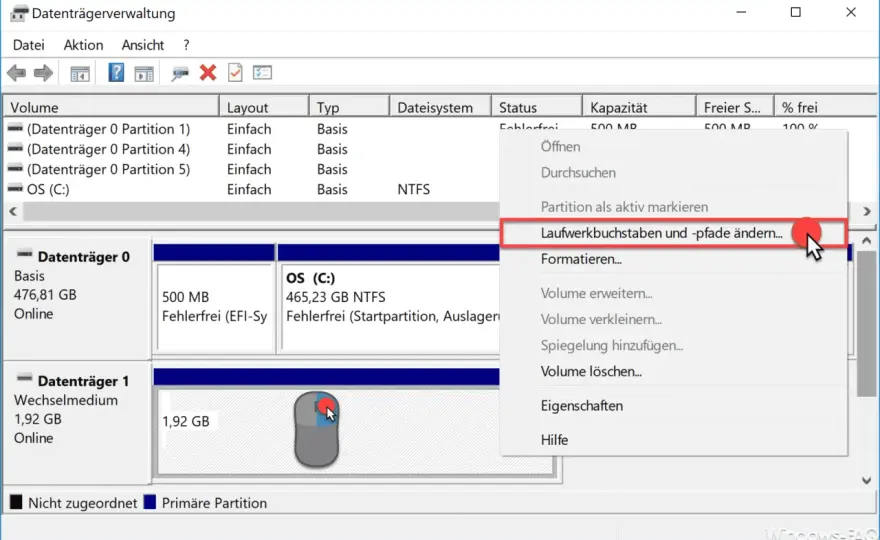The height and width of the screenshot is (540, 880).
Task: Open the ? help menu
Action: (x=186, y=45)
